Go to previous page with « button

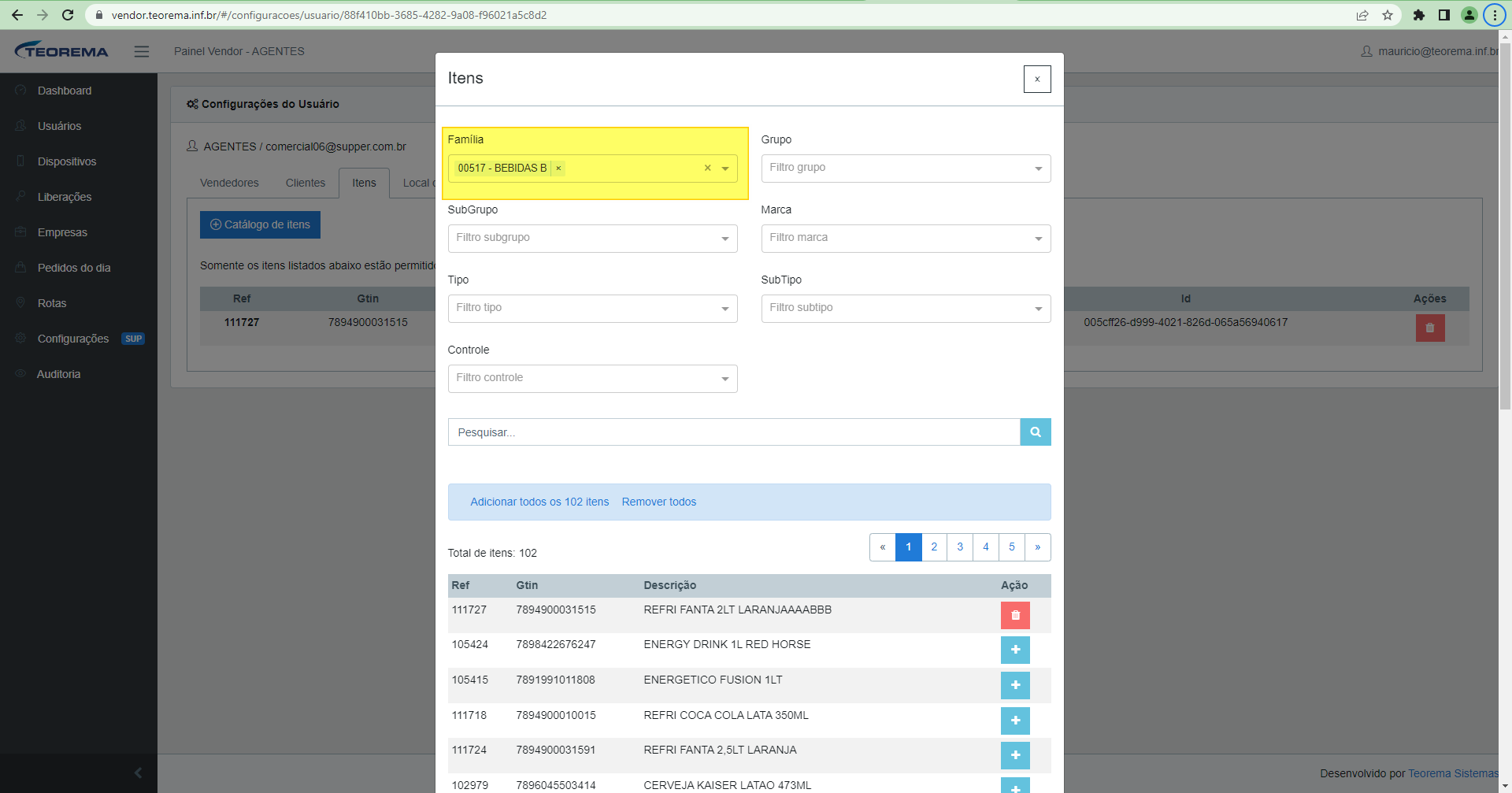(x=883, y=547)
